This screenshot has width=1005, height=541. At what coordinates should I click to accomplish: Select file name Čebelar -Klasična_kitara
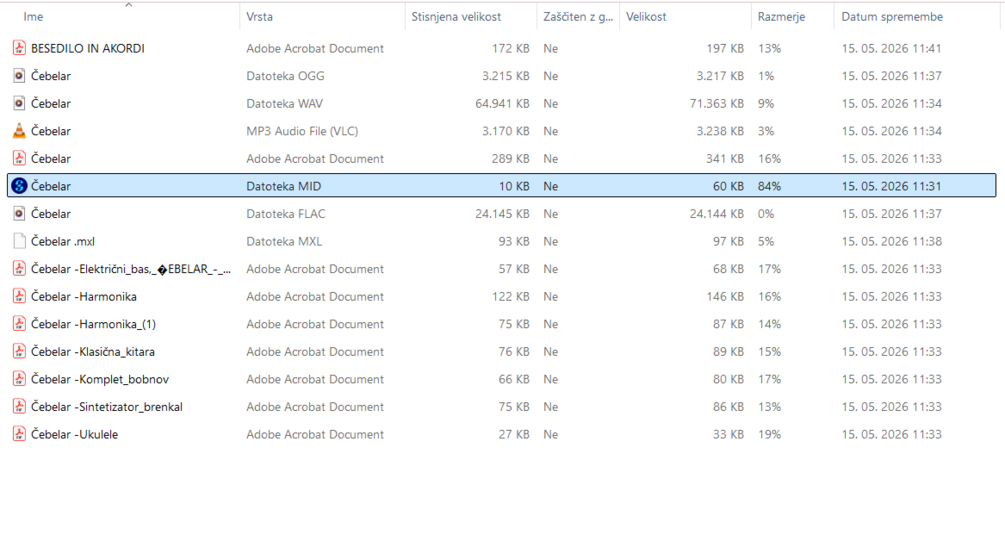click(93, 351)
